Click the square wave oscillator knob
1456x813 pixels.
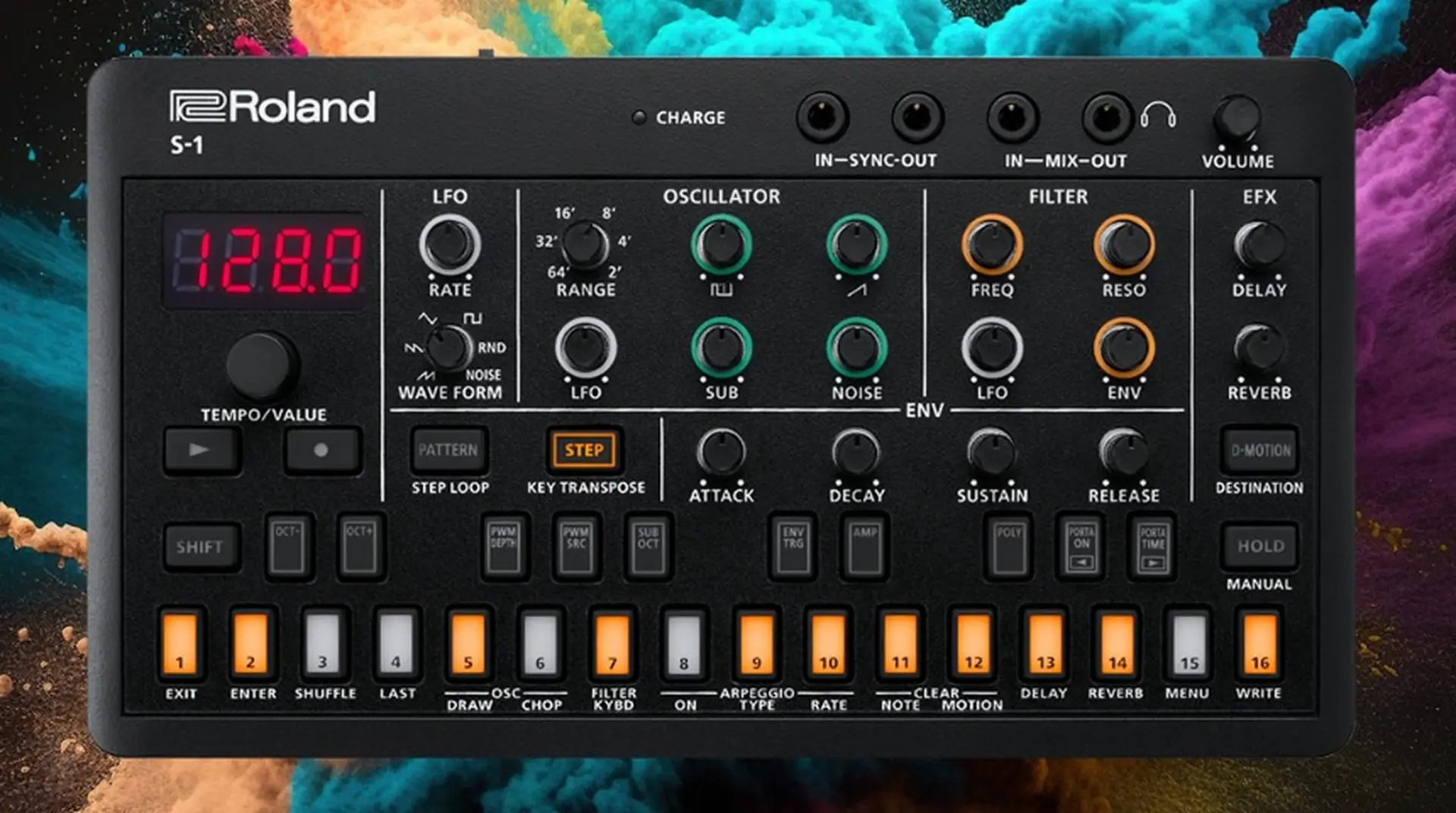(x=721, y=244)
